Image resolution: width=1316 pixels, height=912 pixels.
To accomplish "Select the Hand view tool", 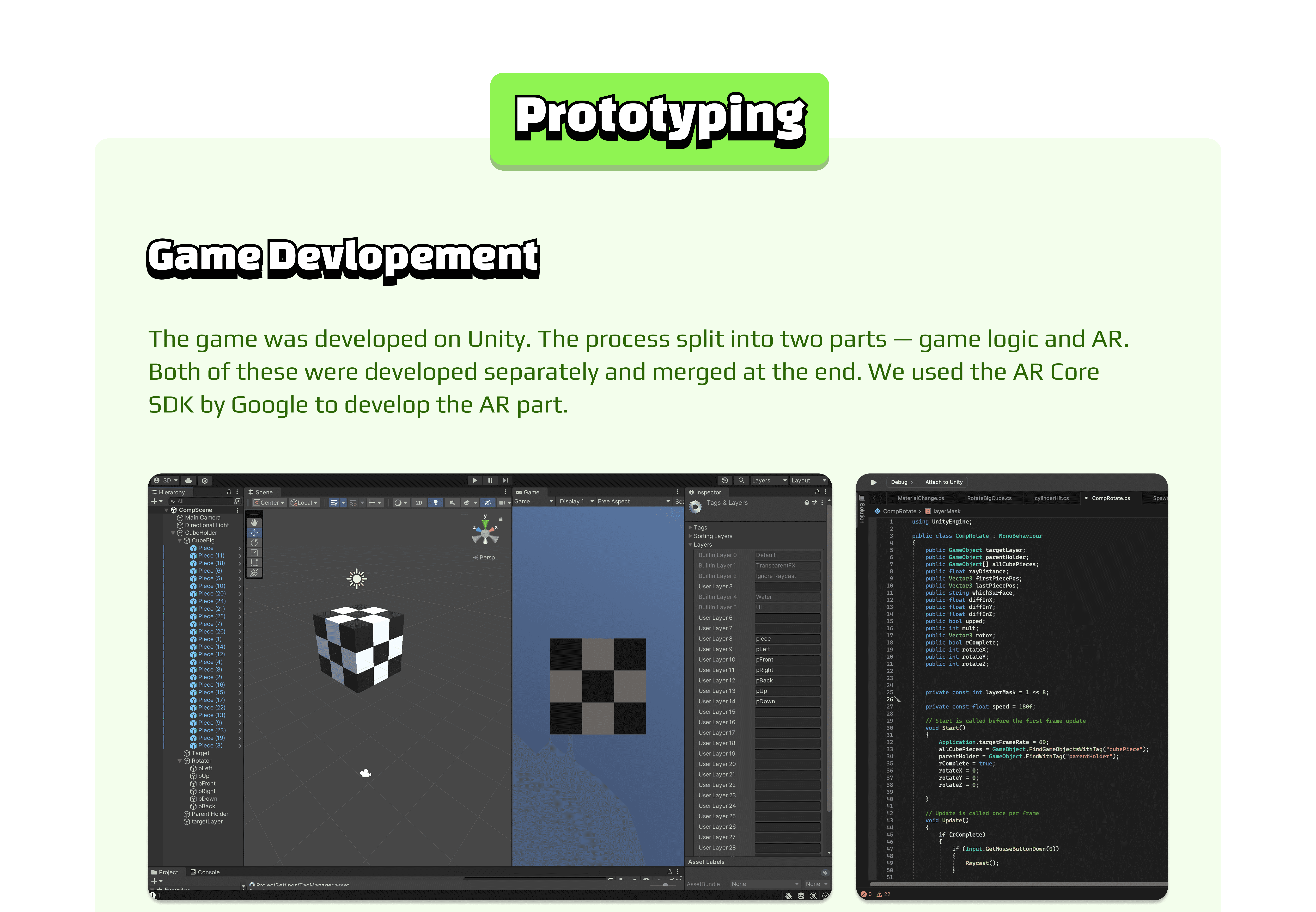I will point(254,523).
